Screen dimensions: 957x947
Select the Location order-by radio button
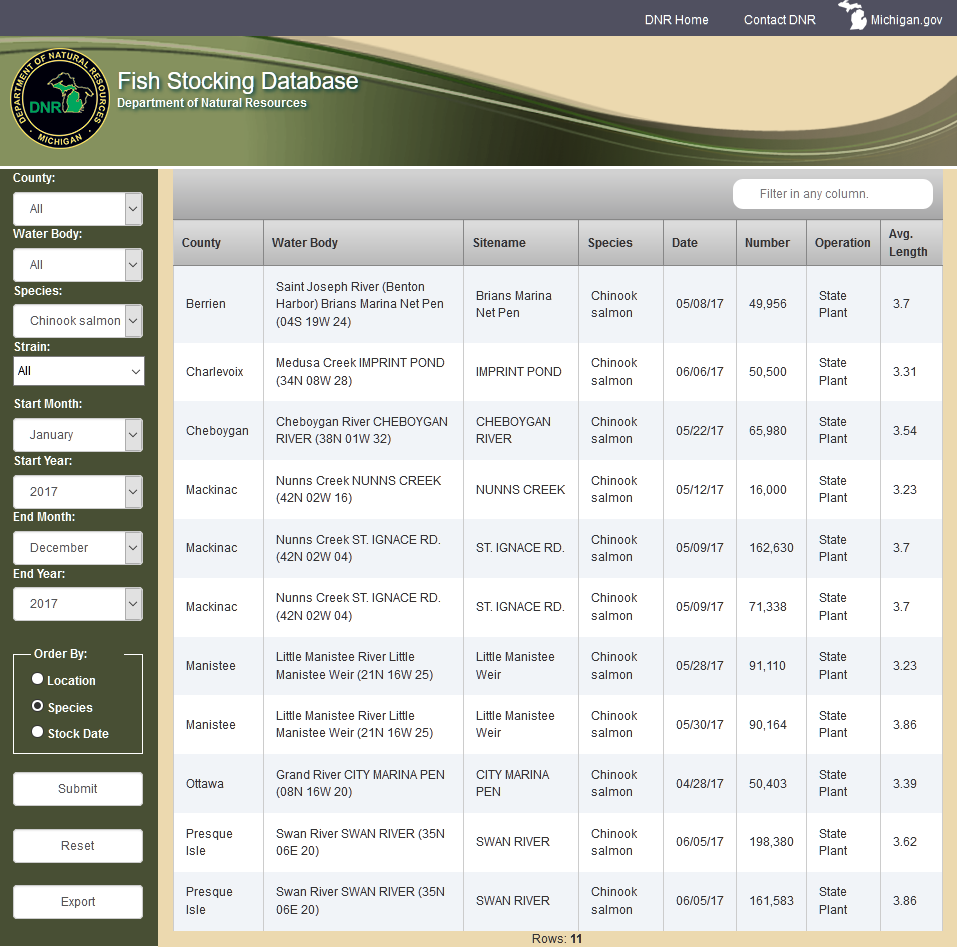pos(38,679)
